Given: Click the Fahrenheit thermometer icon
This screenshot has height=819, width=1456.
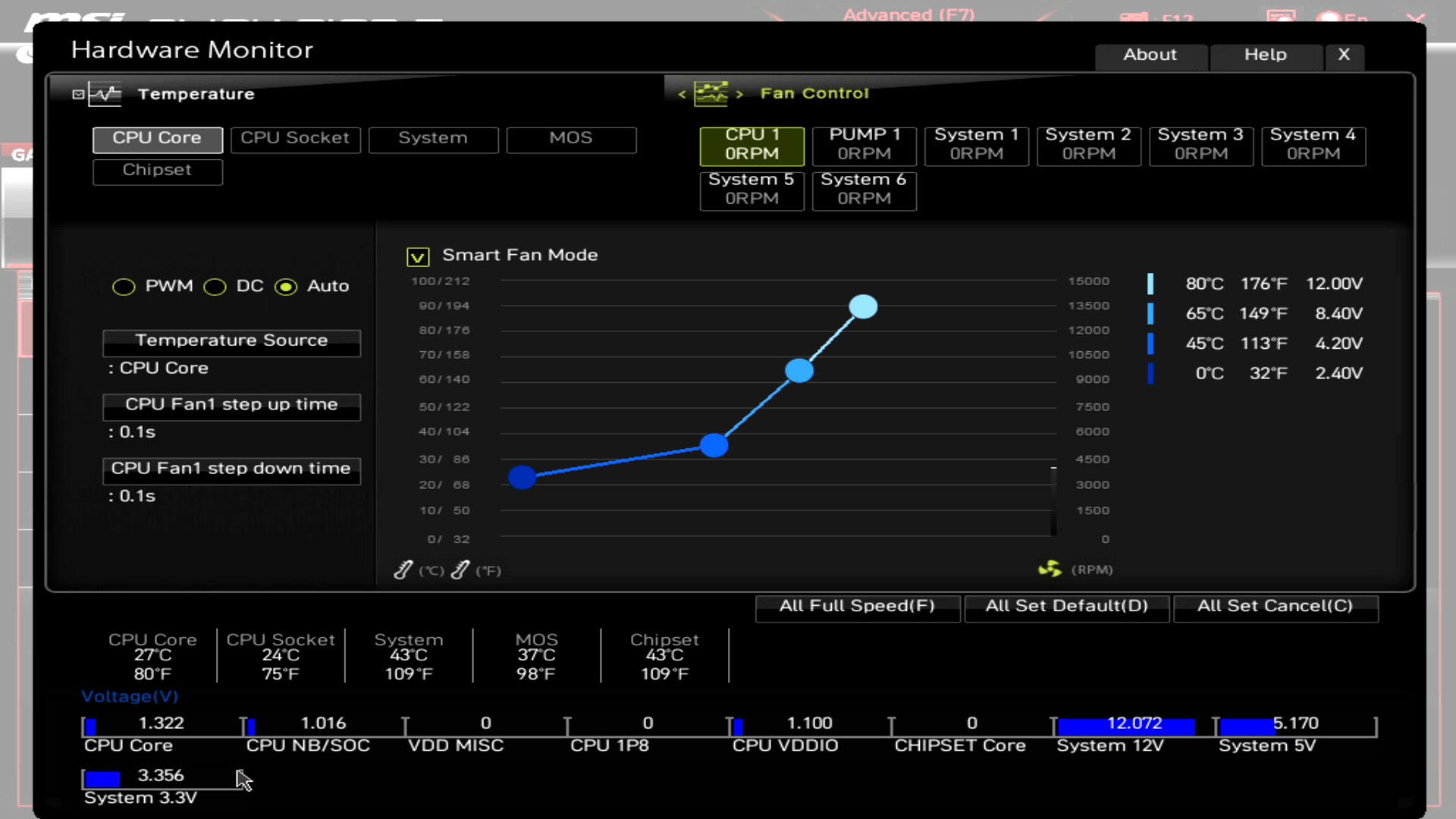Looking at the screenshot, I should point(460,570).
